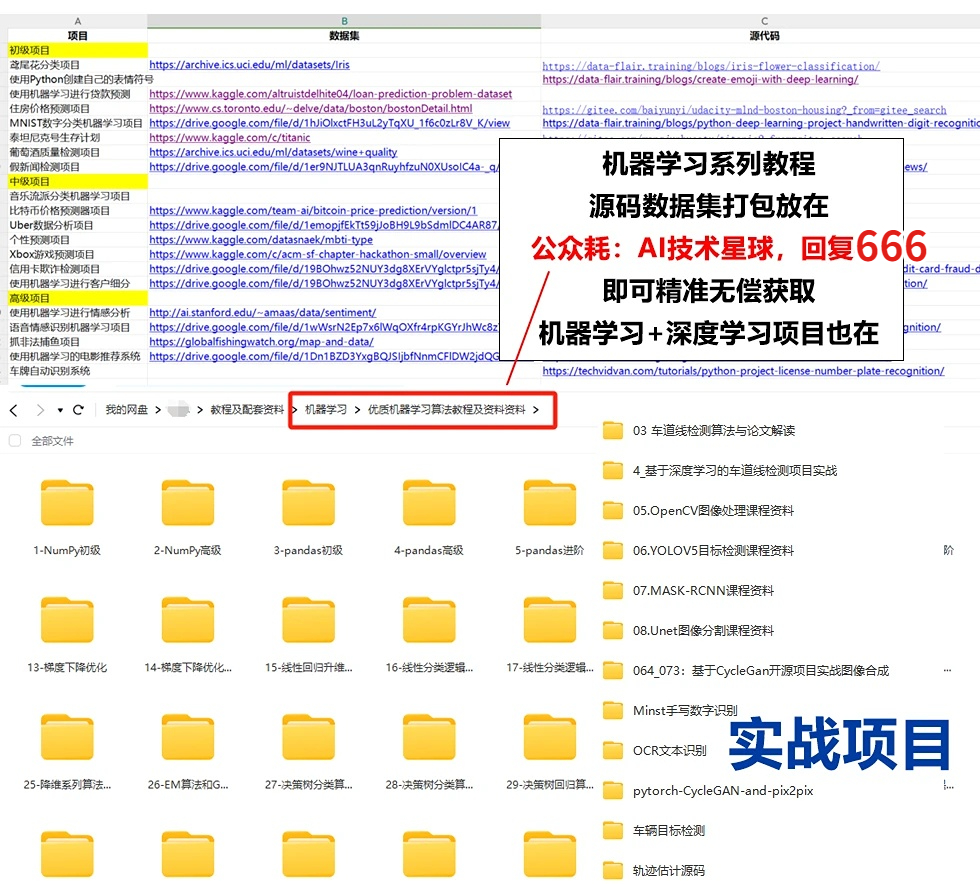Screen dimensions: 980x884
Task: Select the Uber数据分析项目 cell
Action: (78, 225)
